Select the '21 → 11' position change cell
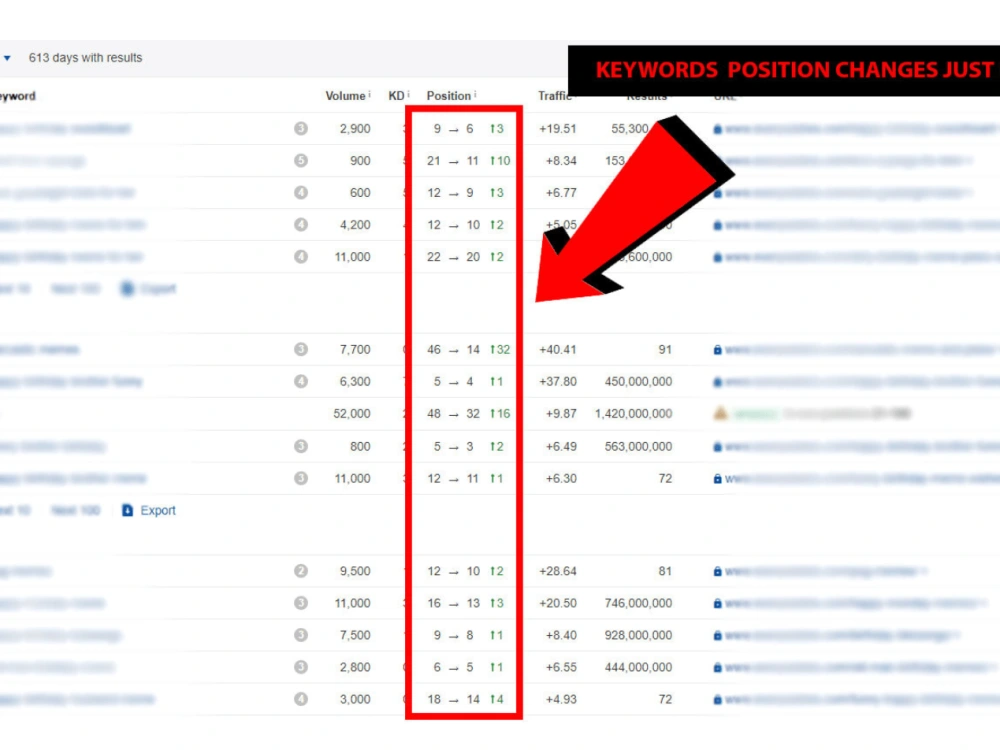 (468, 161)
